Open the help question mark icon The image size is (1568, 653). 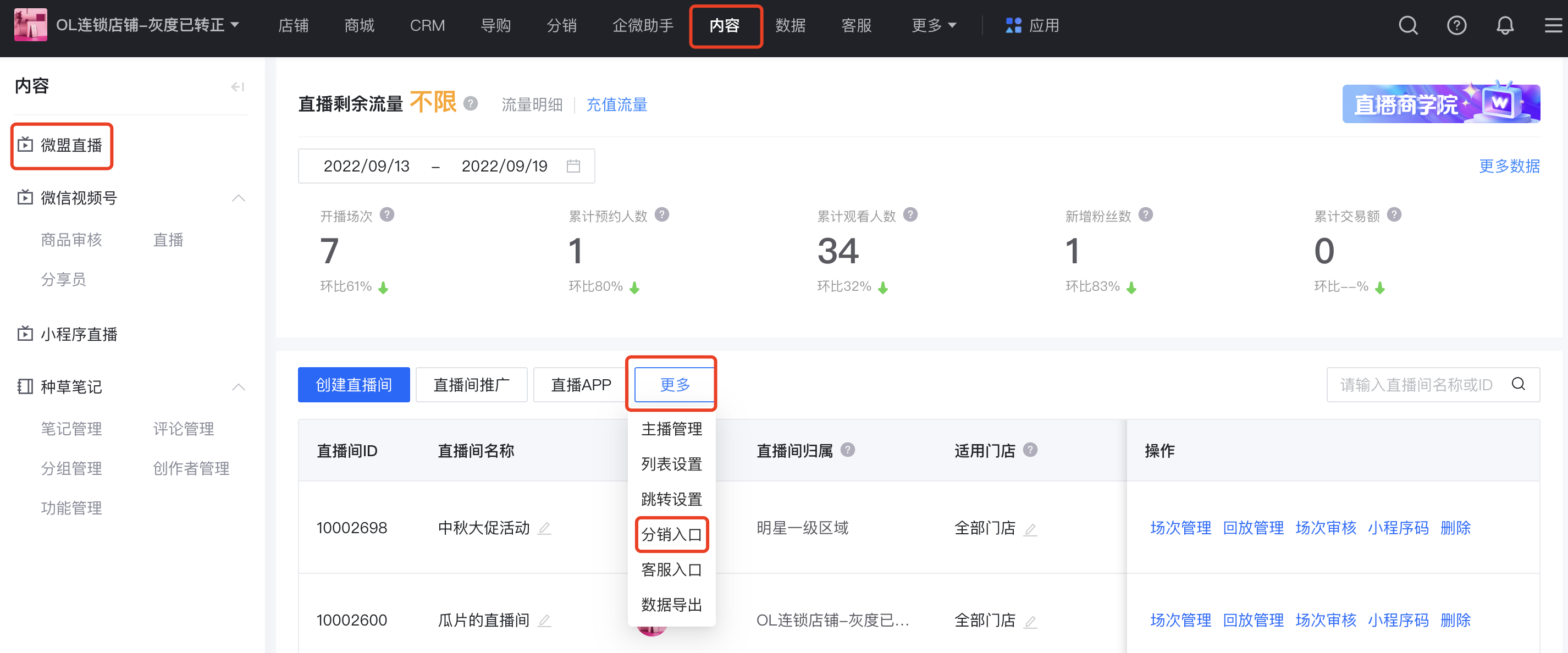point(1456,26)
